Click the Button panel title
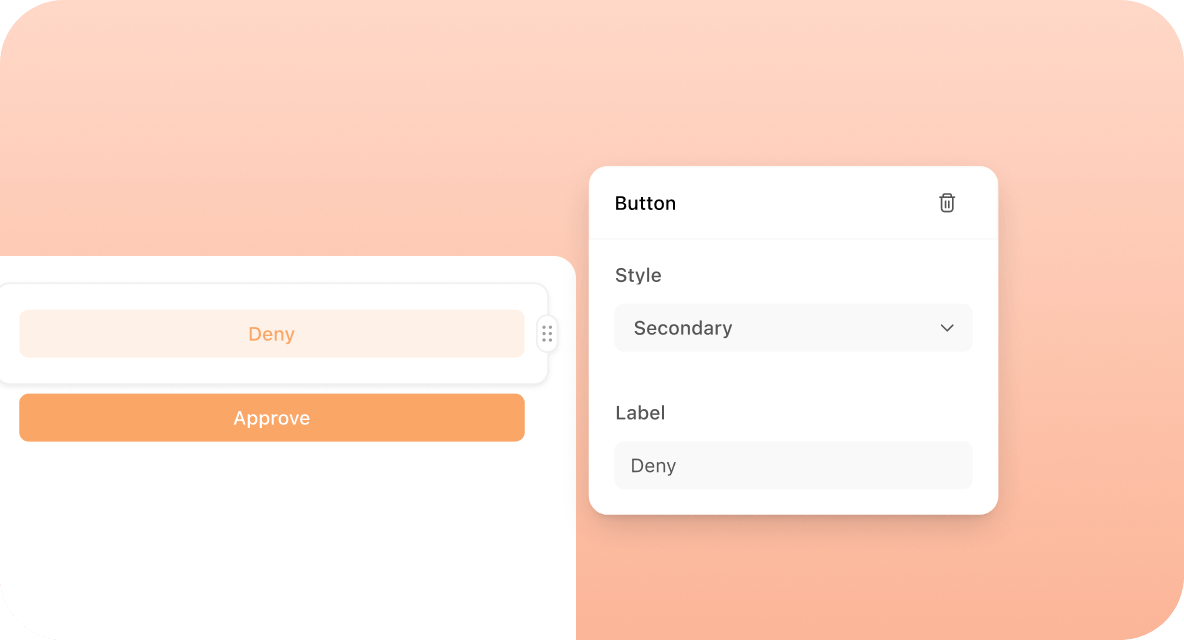1184x640 pixels. (645, 203)
